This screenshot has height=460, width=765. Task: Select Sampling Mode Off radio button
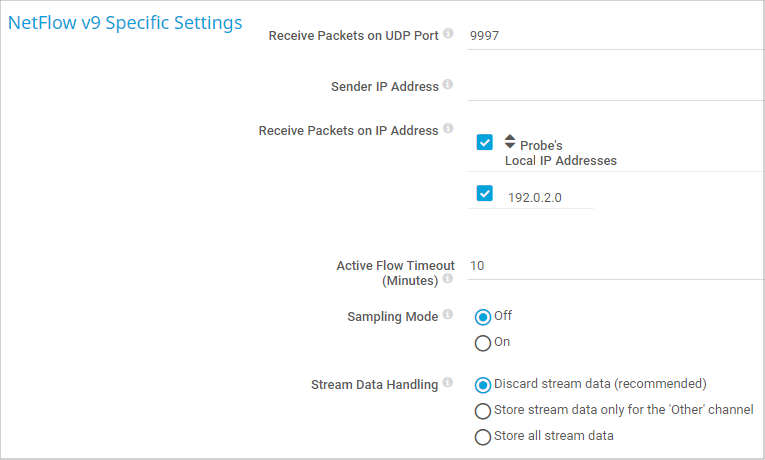[483, 317]
